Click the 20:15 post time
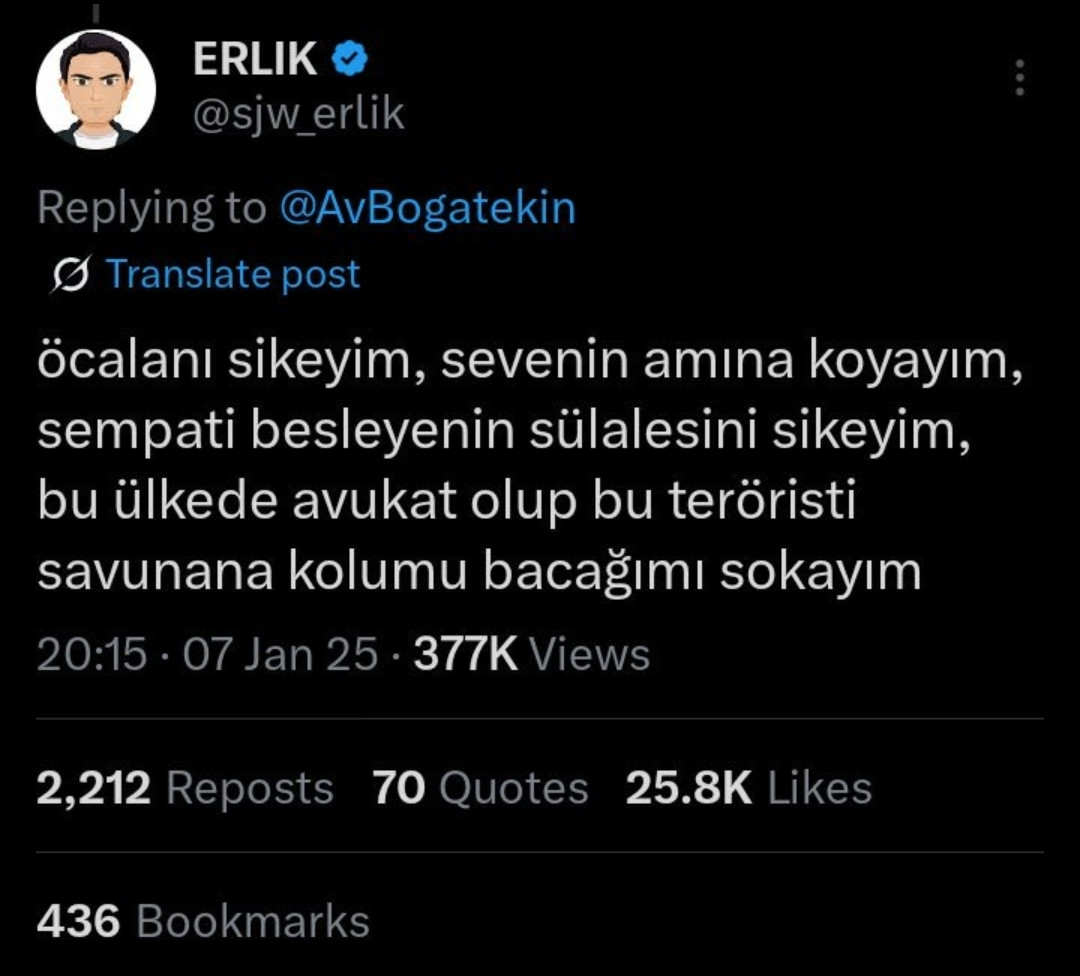Screen dimensions: 1080x976 point(91,655)
